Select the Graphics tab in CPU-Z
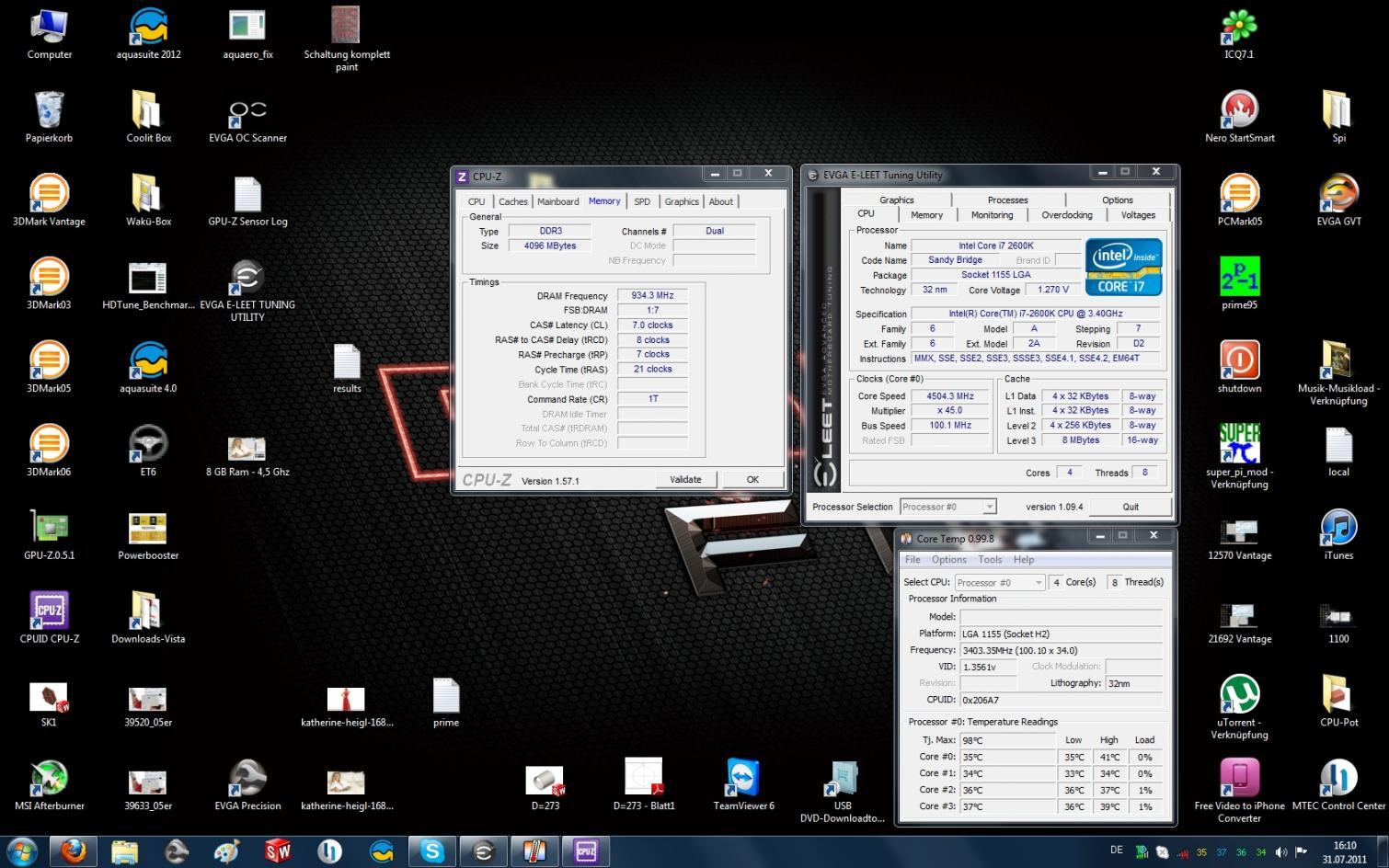 tap(682, 201)
